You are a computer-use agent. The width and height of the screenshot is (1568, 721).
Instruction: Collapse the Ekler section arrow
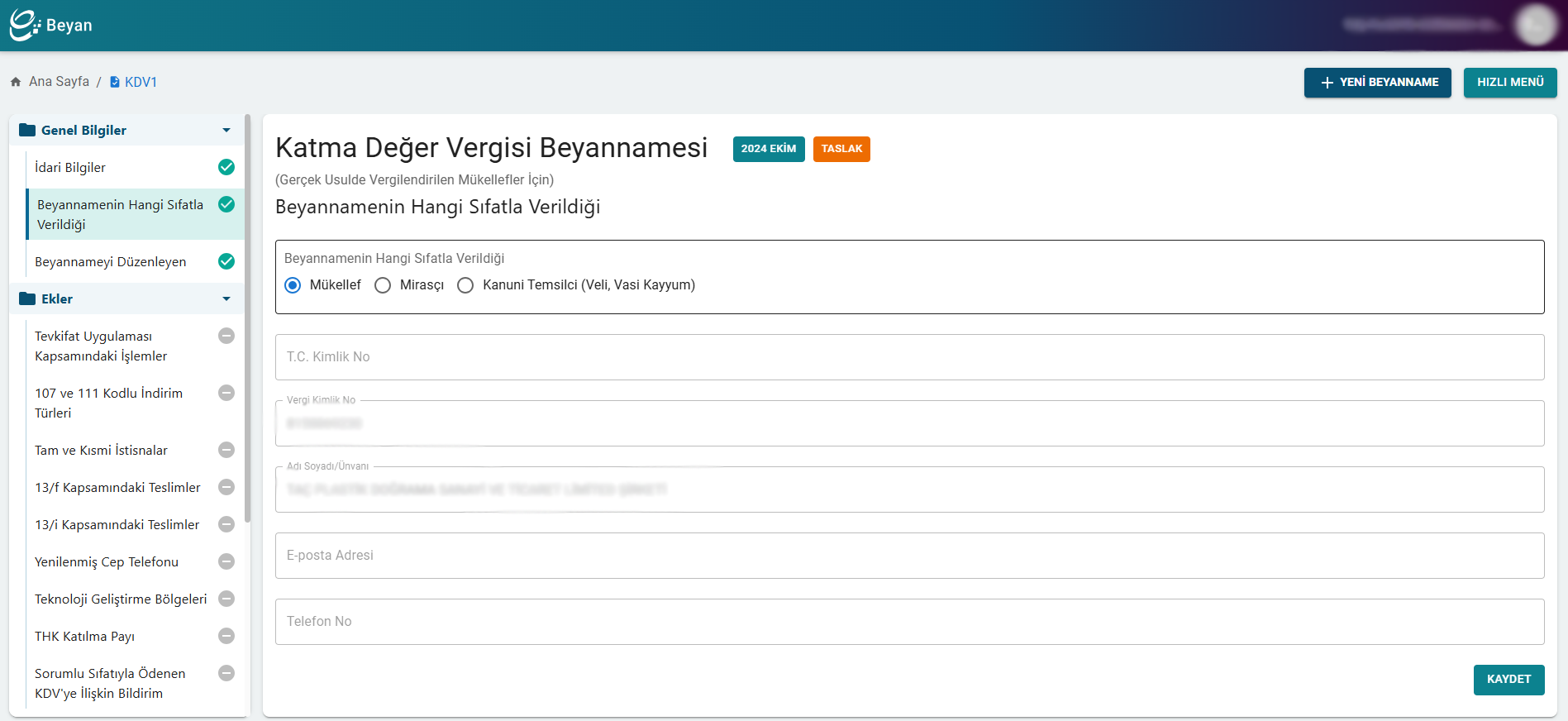tap(226, 298)
